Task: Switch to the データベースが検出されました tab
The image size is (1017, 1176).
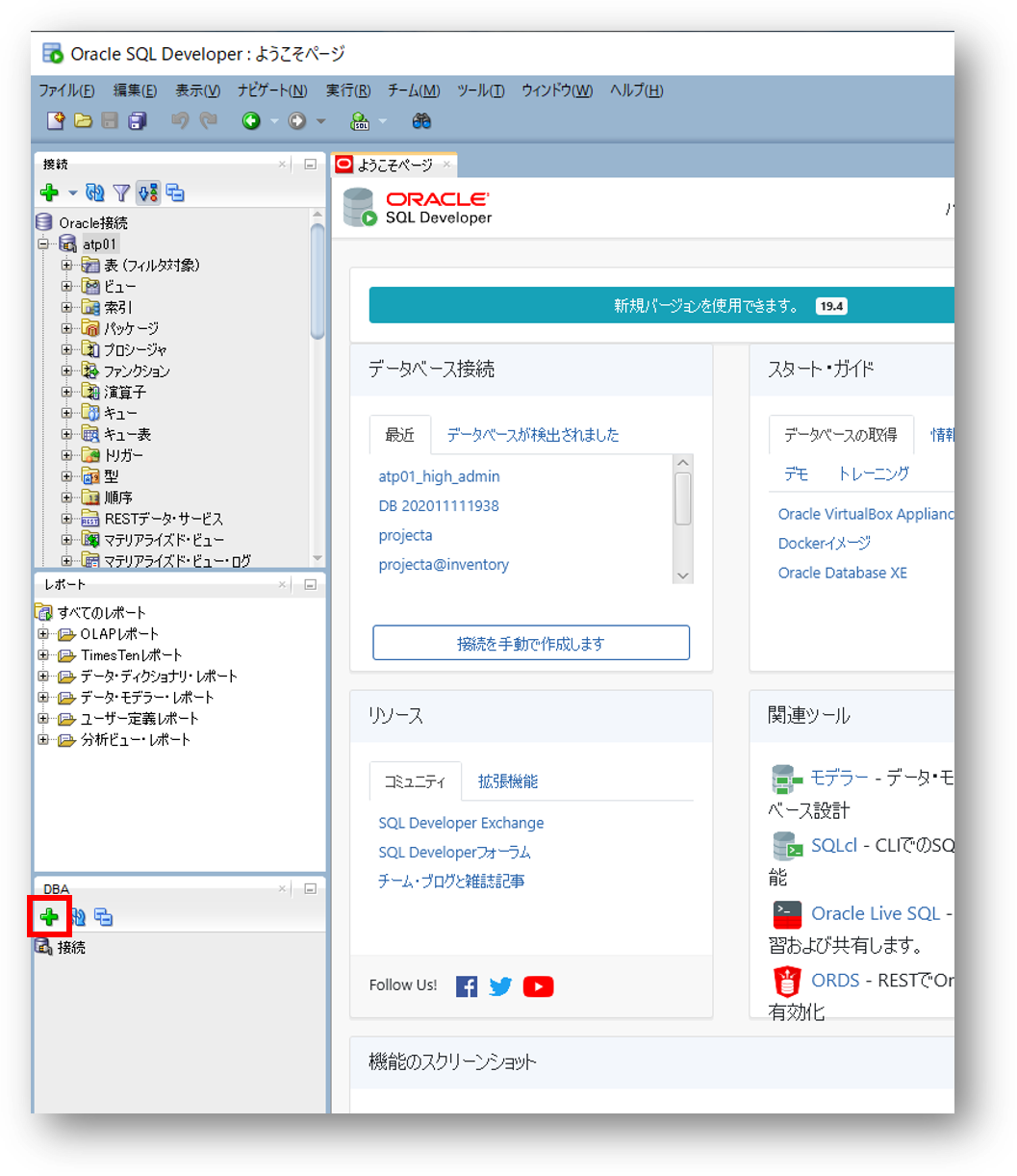Action: click(532, 435)
